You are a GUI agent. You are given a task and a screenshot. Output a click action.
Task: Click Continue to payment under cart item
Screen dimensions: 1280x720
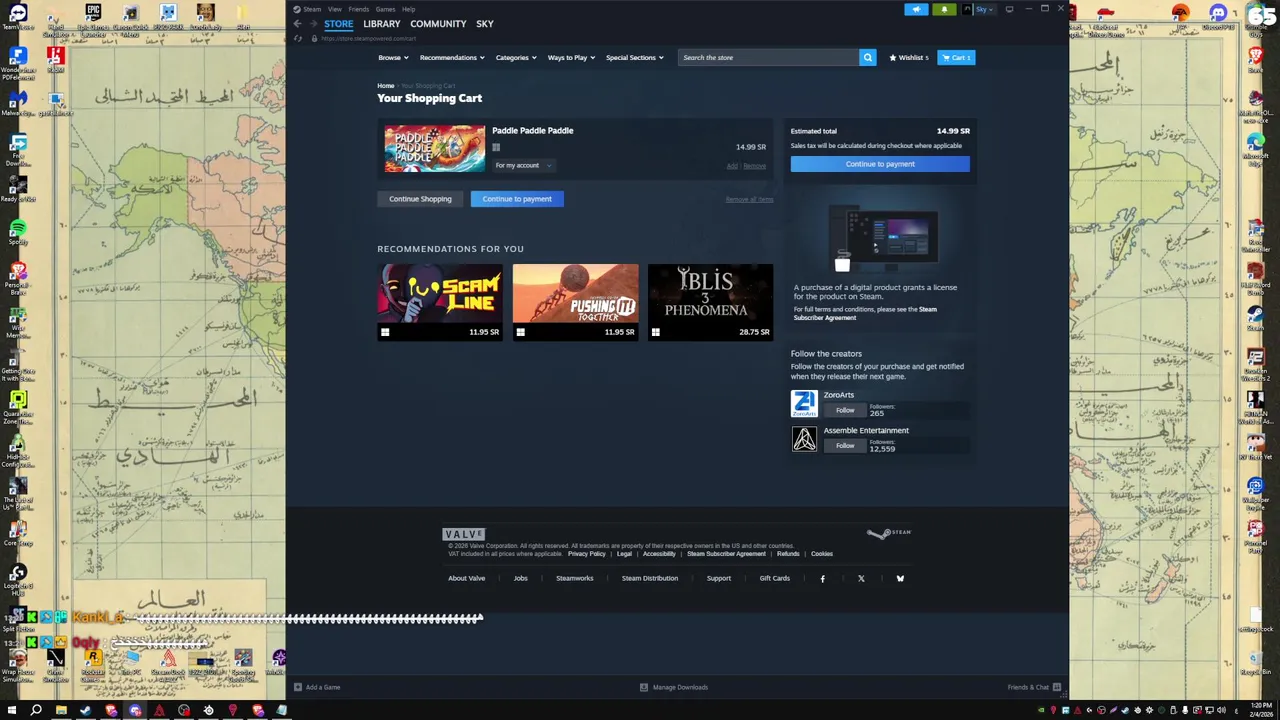pos(517,199)
